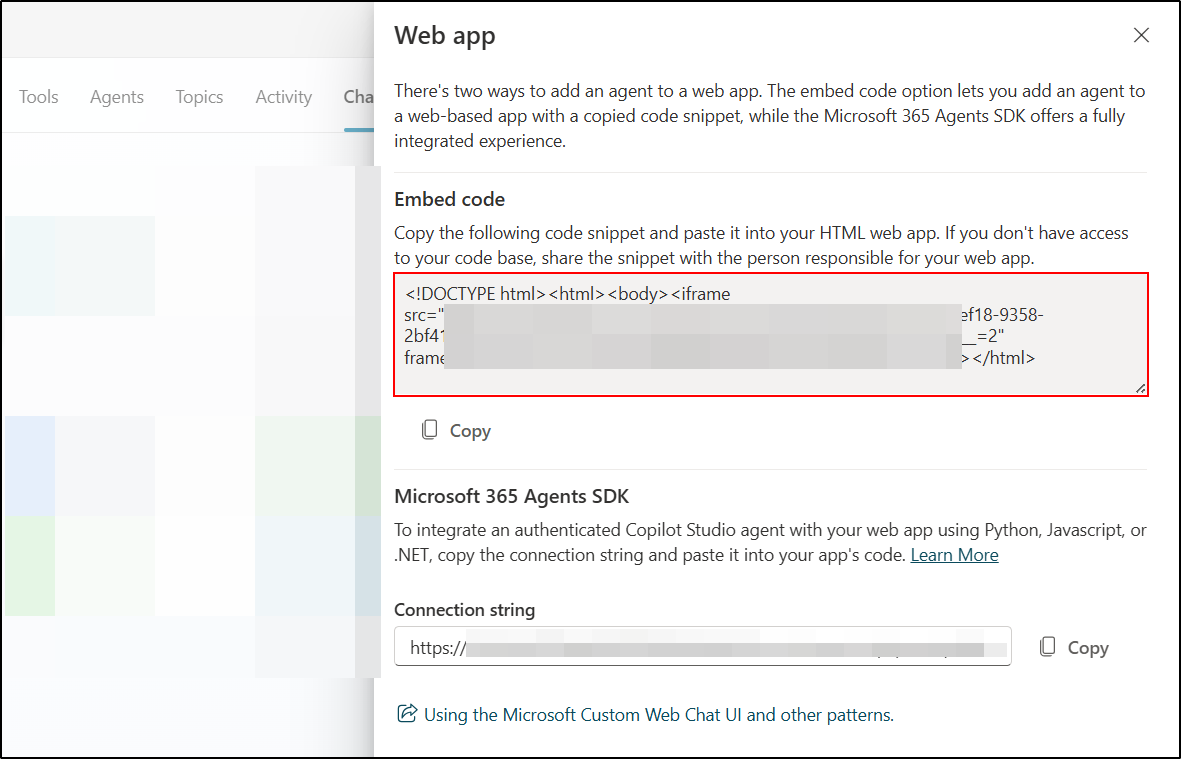Open the Learn More link
The width and height of the screenshot is (1181, 759).
point(954,555)
